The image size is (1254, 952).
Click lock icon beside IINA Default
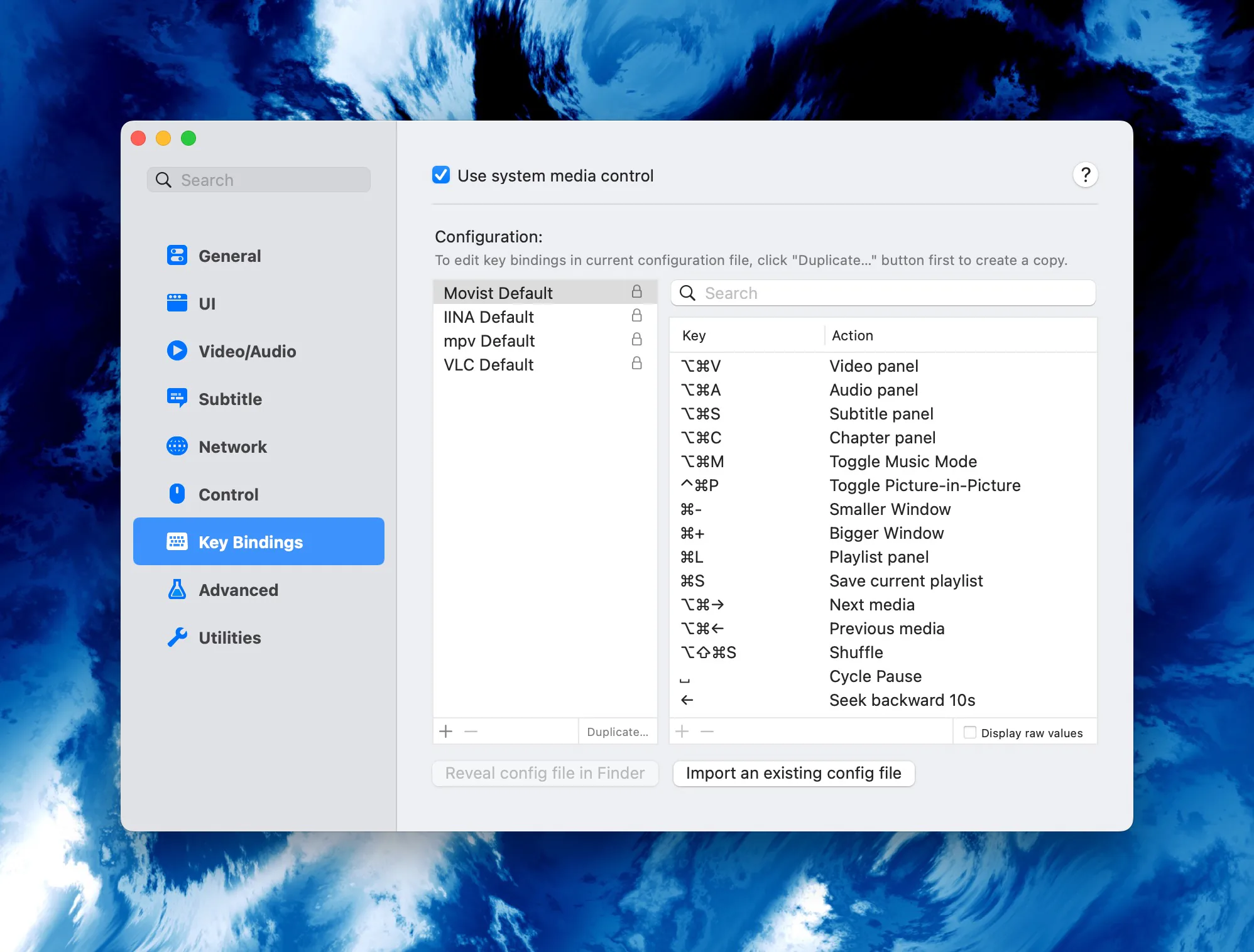(636, 316)
